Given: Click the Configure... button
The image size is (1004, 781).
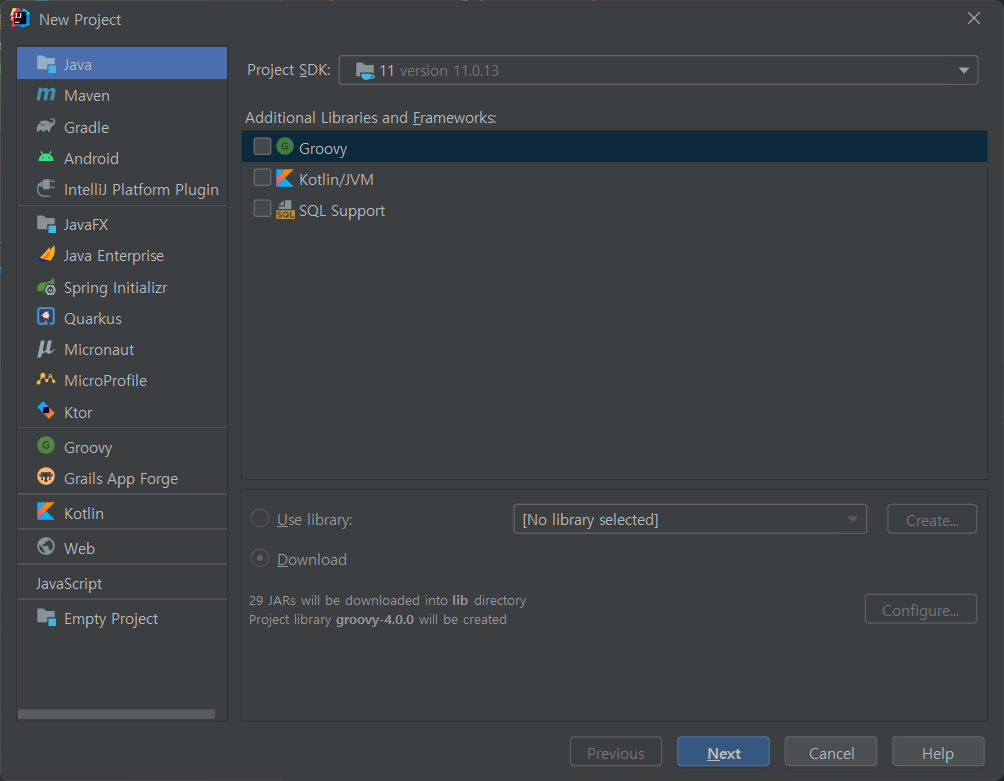Looking at the screenshot, I should pyautogui.click(x=921, y=609).
